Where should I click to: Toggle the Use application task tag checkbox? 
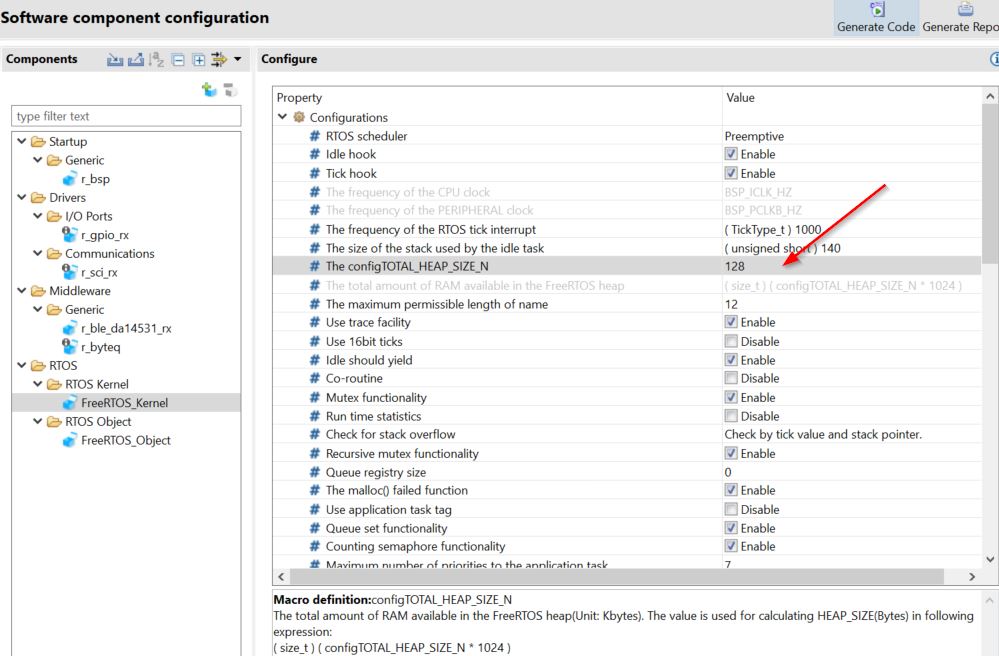pyautogui.click(x=731, y=509)
